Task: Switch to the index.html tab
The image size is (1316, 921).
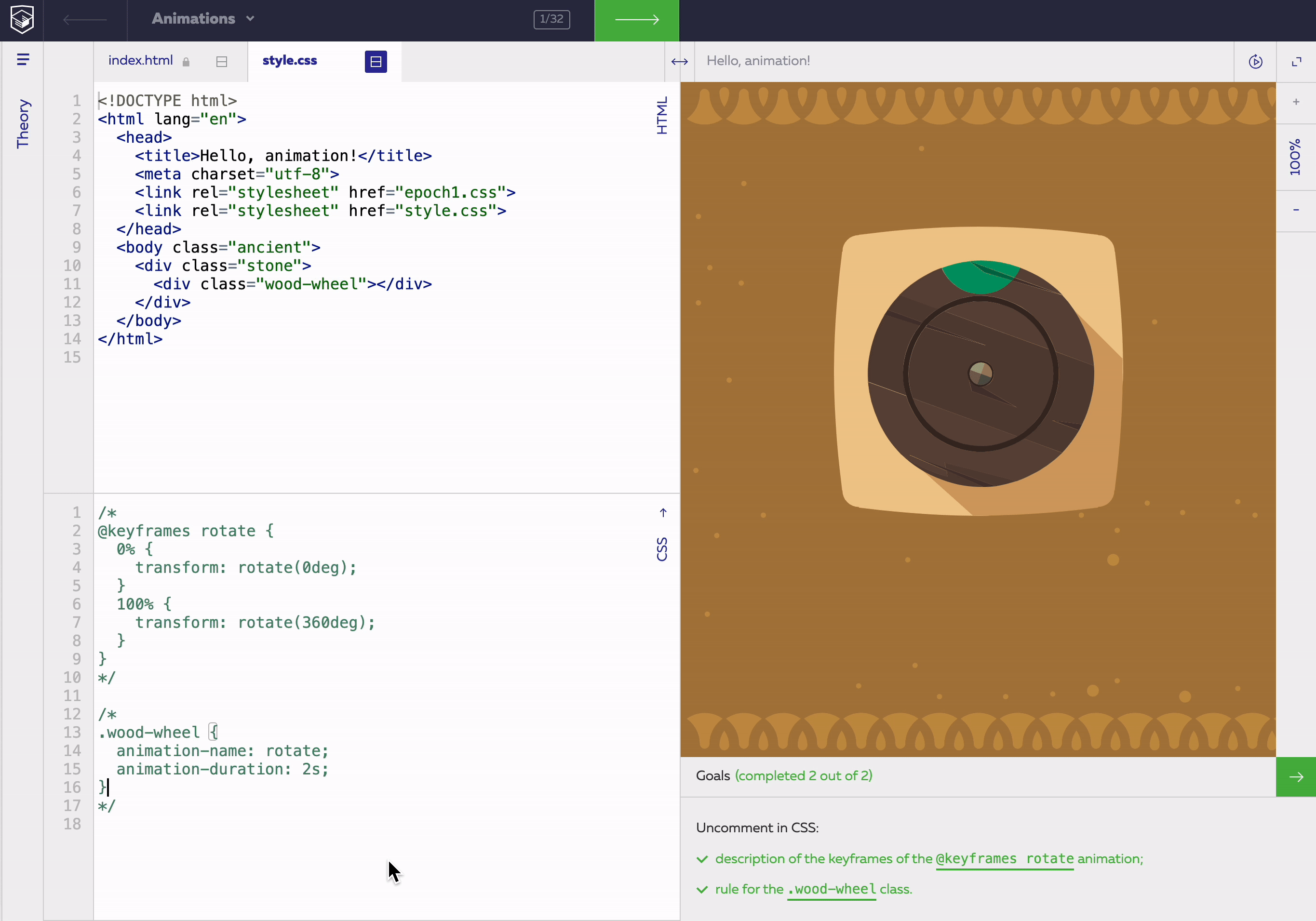Action: (140, 60)
